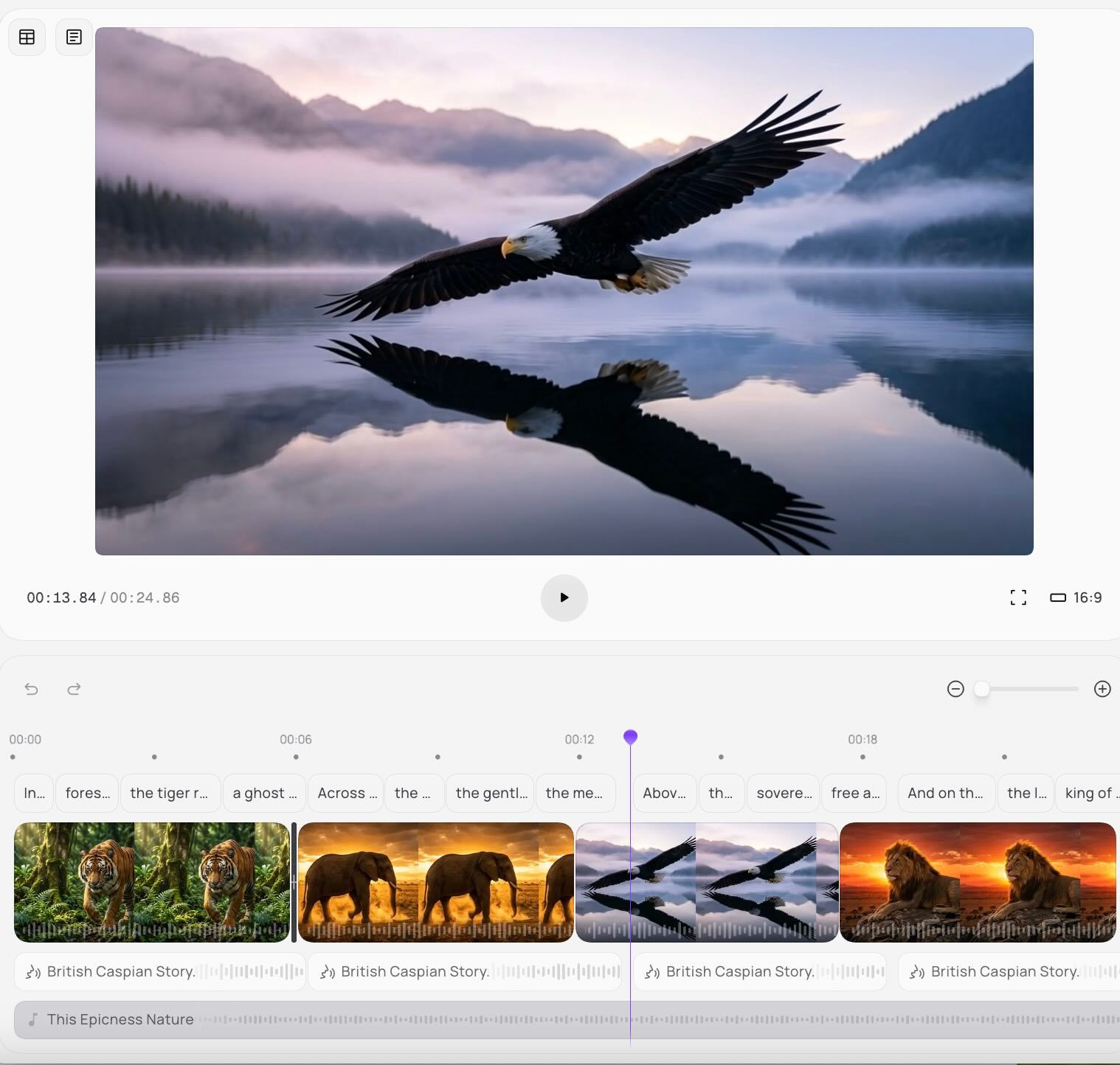Enter fullscreen preview mode
1120x1065 pixels.
coord(1017,597)
